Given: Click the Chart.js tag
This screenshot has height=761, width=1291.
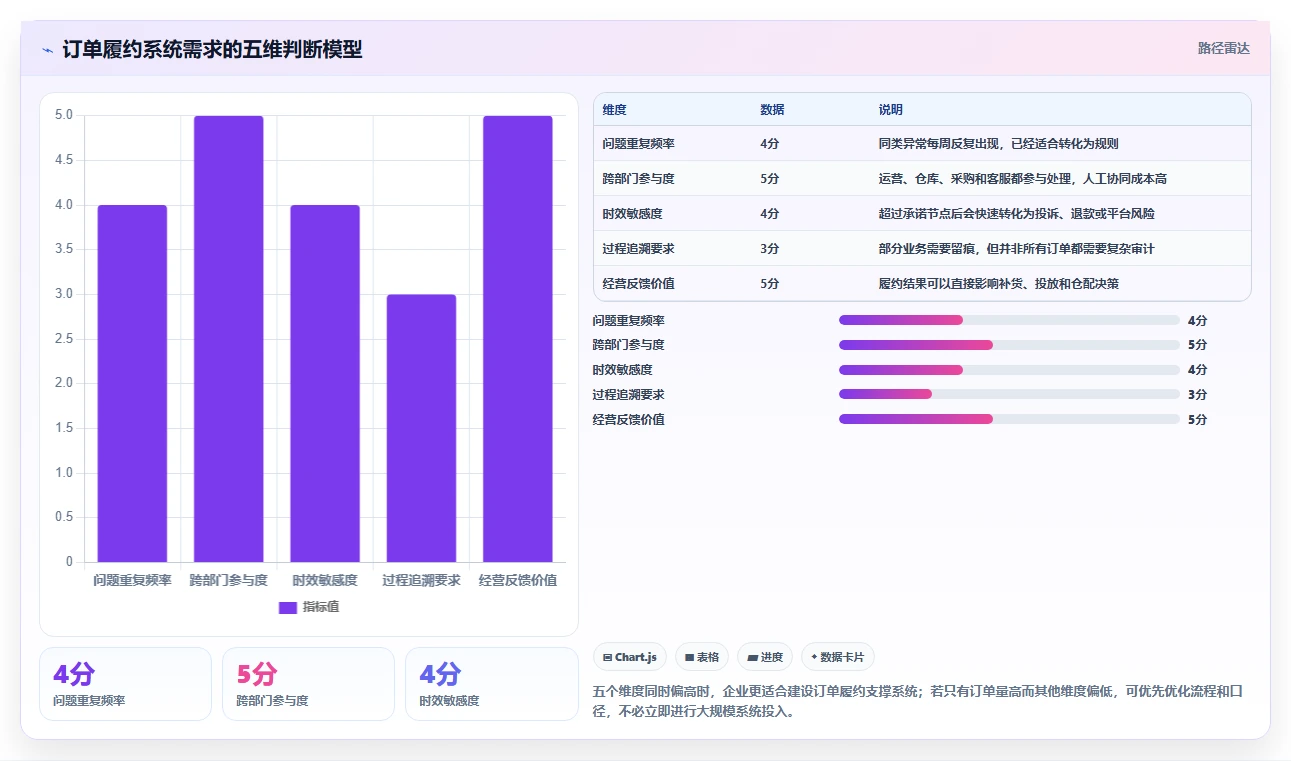Looking at the screenshot, I should (x=630, y=657).
